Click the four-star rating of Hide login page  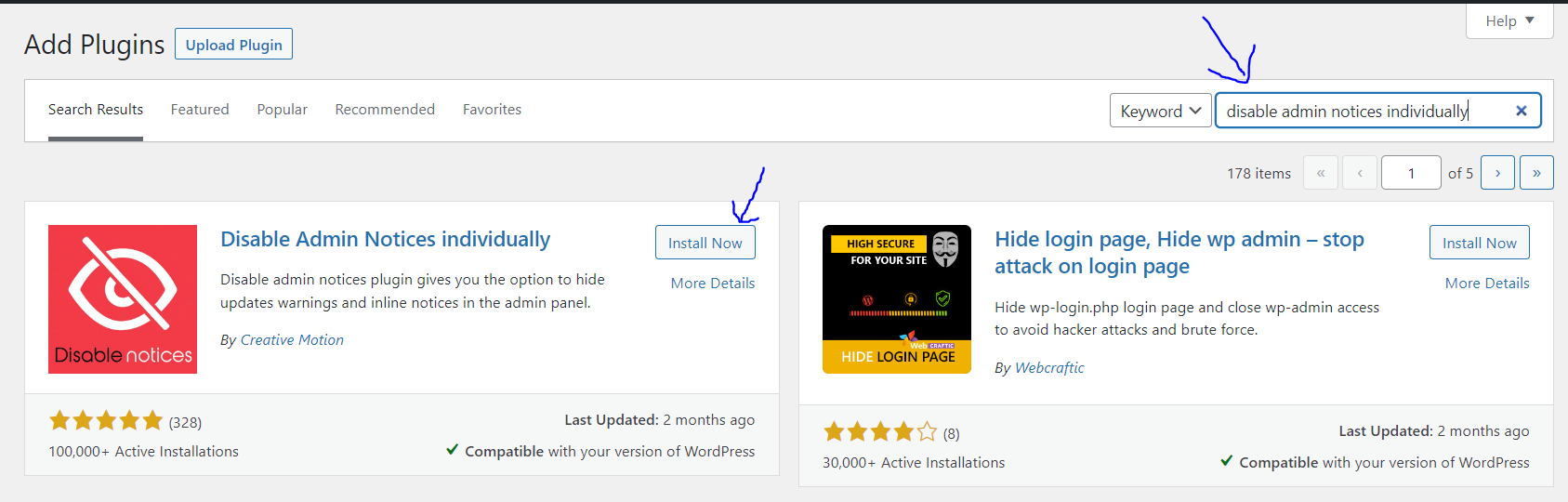pos(880,432)
